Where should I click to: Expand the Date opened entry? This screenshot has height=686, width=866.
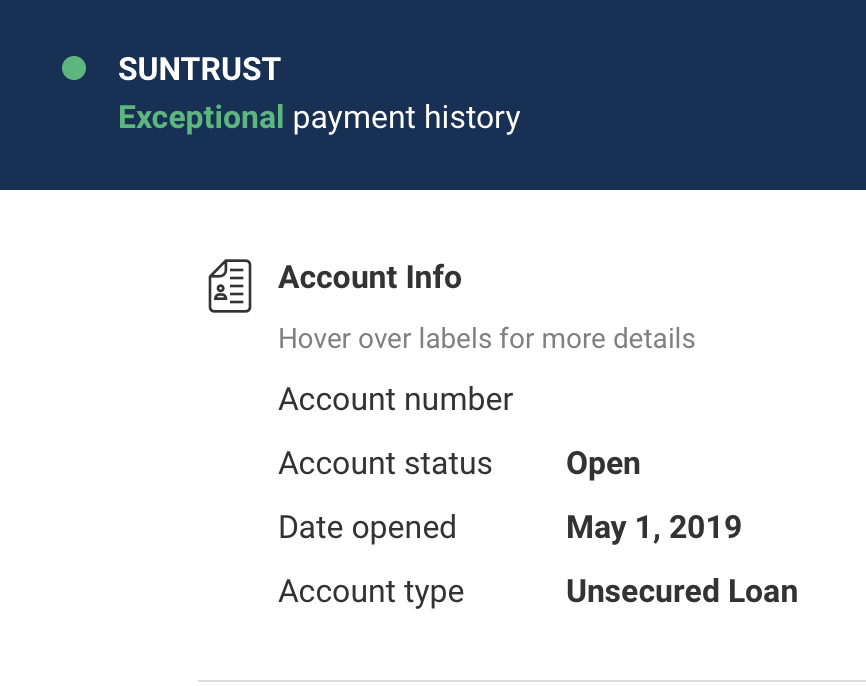[367, 527]
